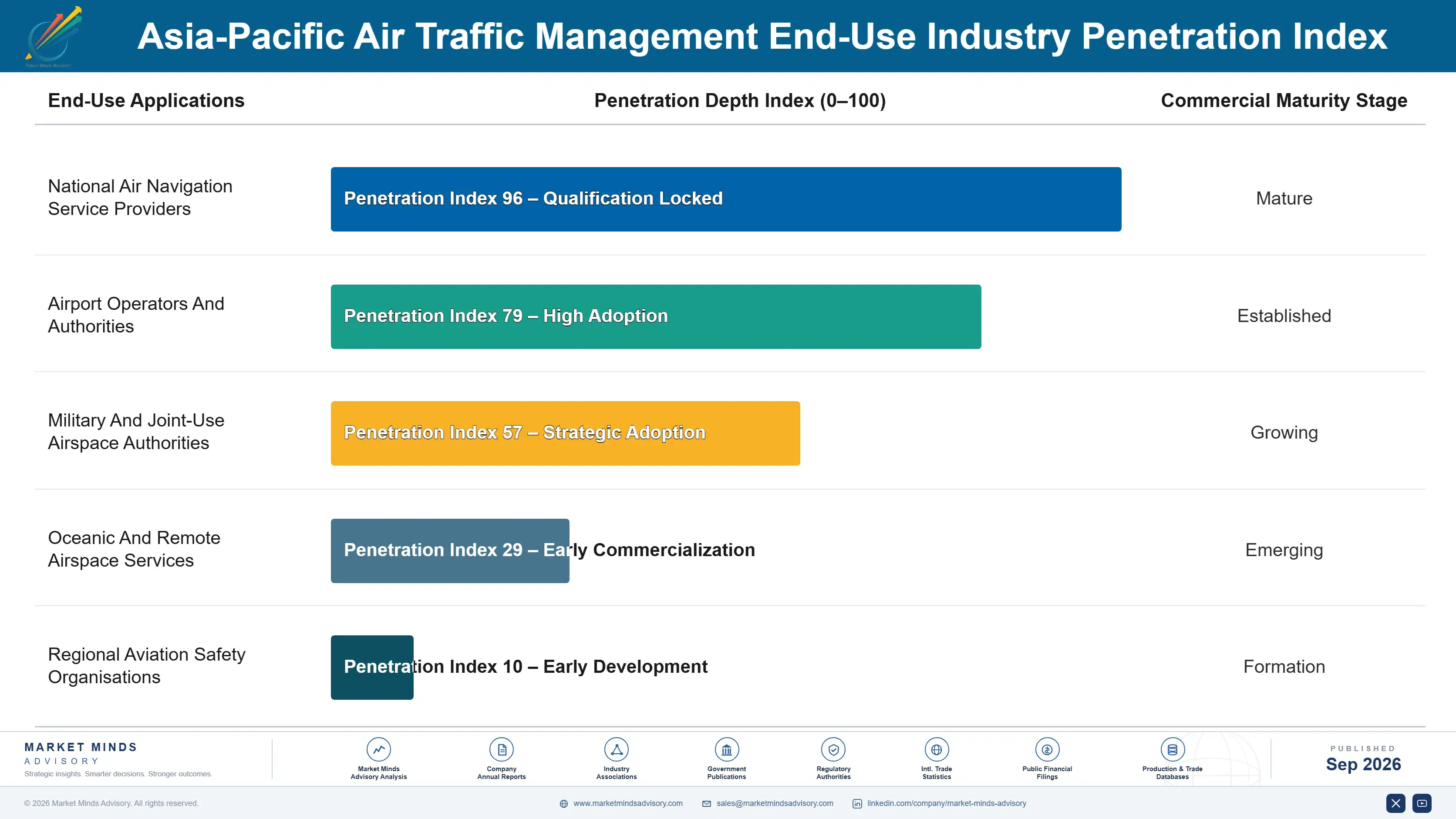Click Military And Joint-Use Airspace Authorities label
Image resolution: width=1456 pixels, height=819 pixels.
click(136, 432)
